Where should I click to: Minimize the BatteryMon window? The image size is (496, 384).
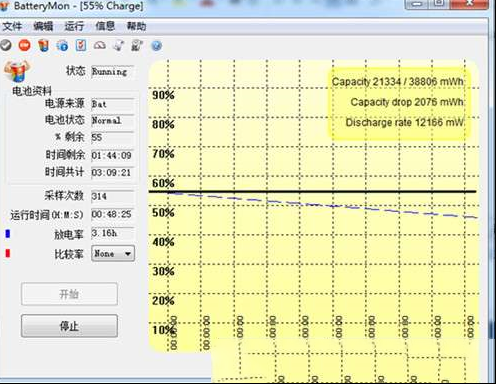(416, 4)
